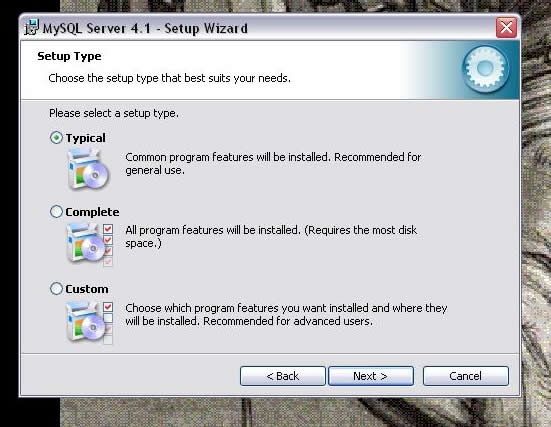The height and width of the screenshot is (427, 551).
Task: Click the Complete install disc box icon
Action: 86,243
